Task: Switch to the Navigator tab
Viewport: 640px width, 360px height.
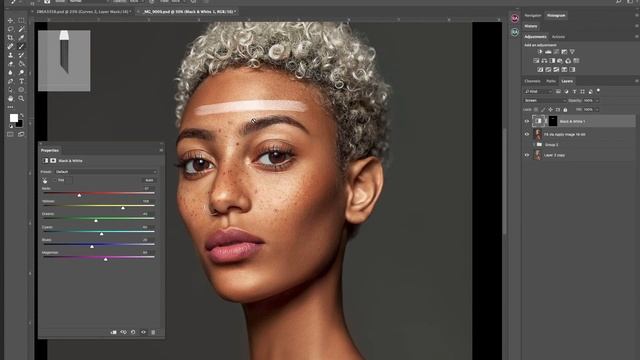Action: 533,16
